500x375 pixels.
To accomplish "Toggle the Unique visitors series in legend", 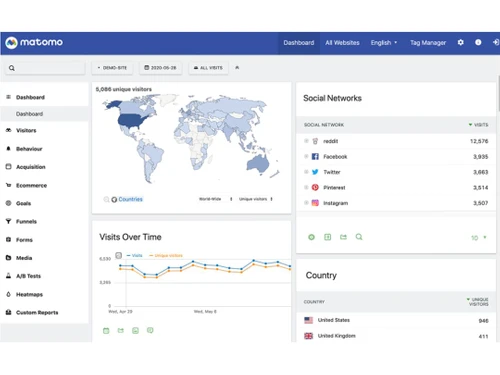I will (166, 255).
